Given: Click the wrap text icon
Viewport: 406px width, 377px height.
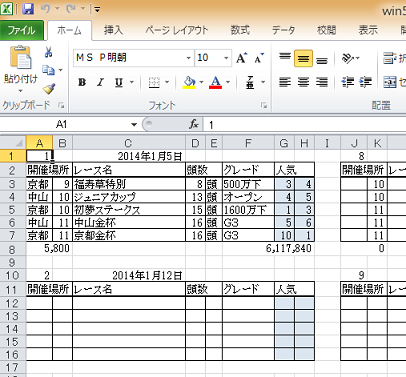Looking at the screenshot, I should click(x=389, y=58).
